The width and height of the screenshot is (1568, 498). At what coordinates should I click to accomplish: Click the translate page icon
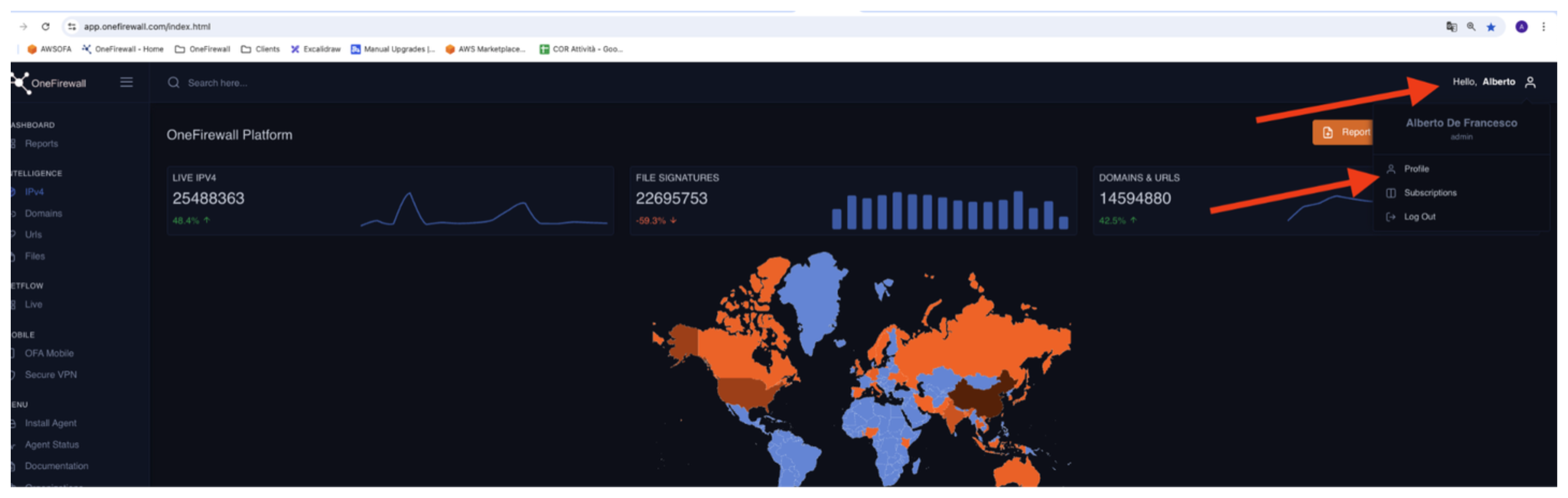click(x=1451, y=27)
